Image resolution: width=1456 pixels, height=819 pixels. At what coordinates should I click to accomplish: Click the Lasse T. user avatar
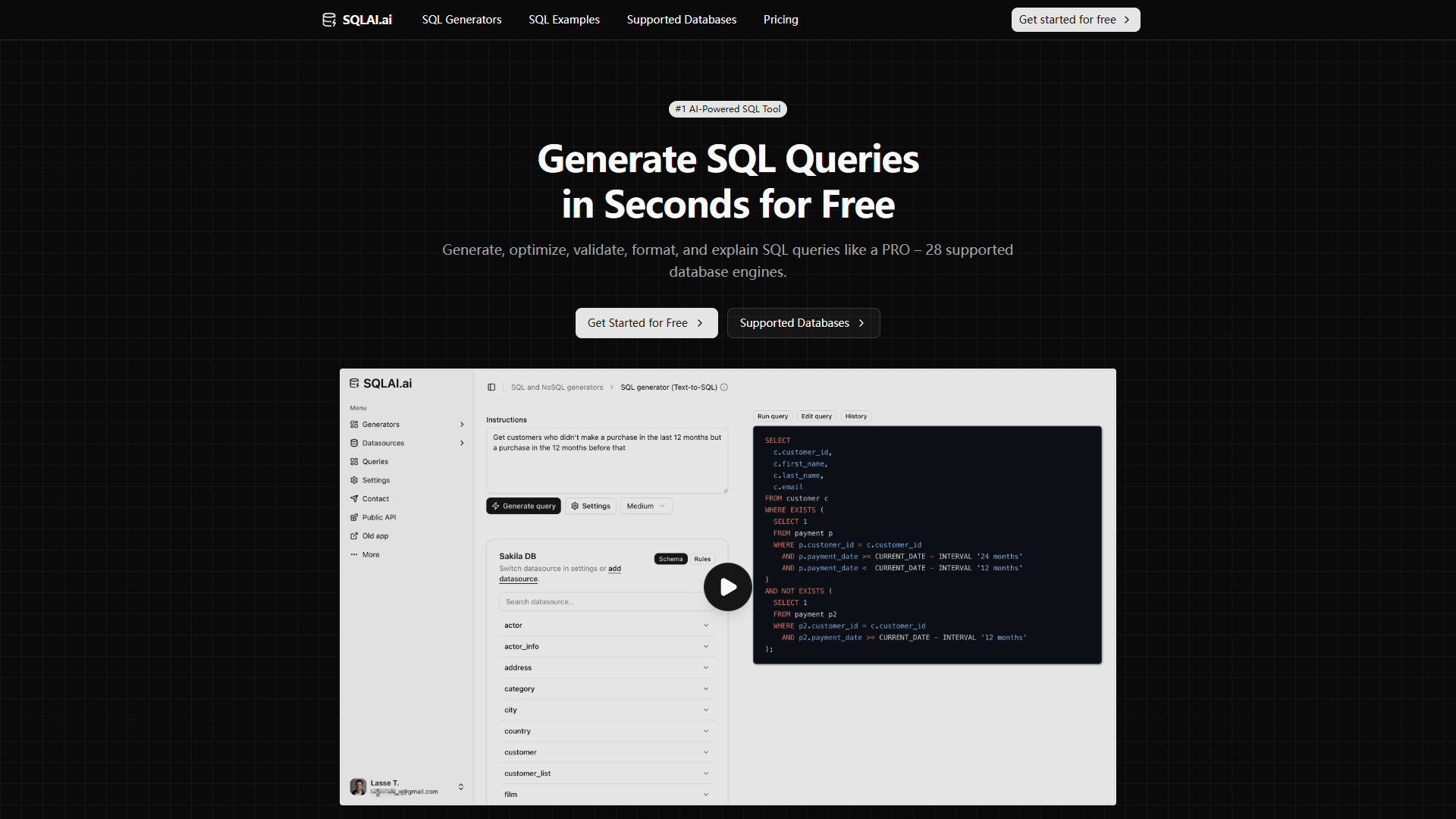pyautogui.click(x=358, y=786)
